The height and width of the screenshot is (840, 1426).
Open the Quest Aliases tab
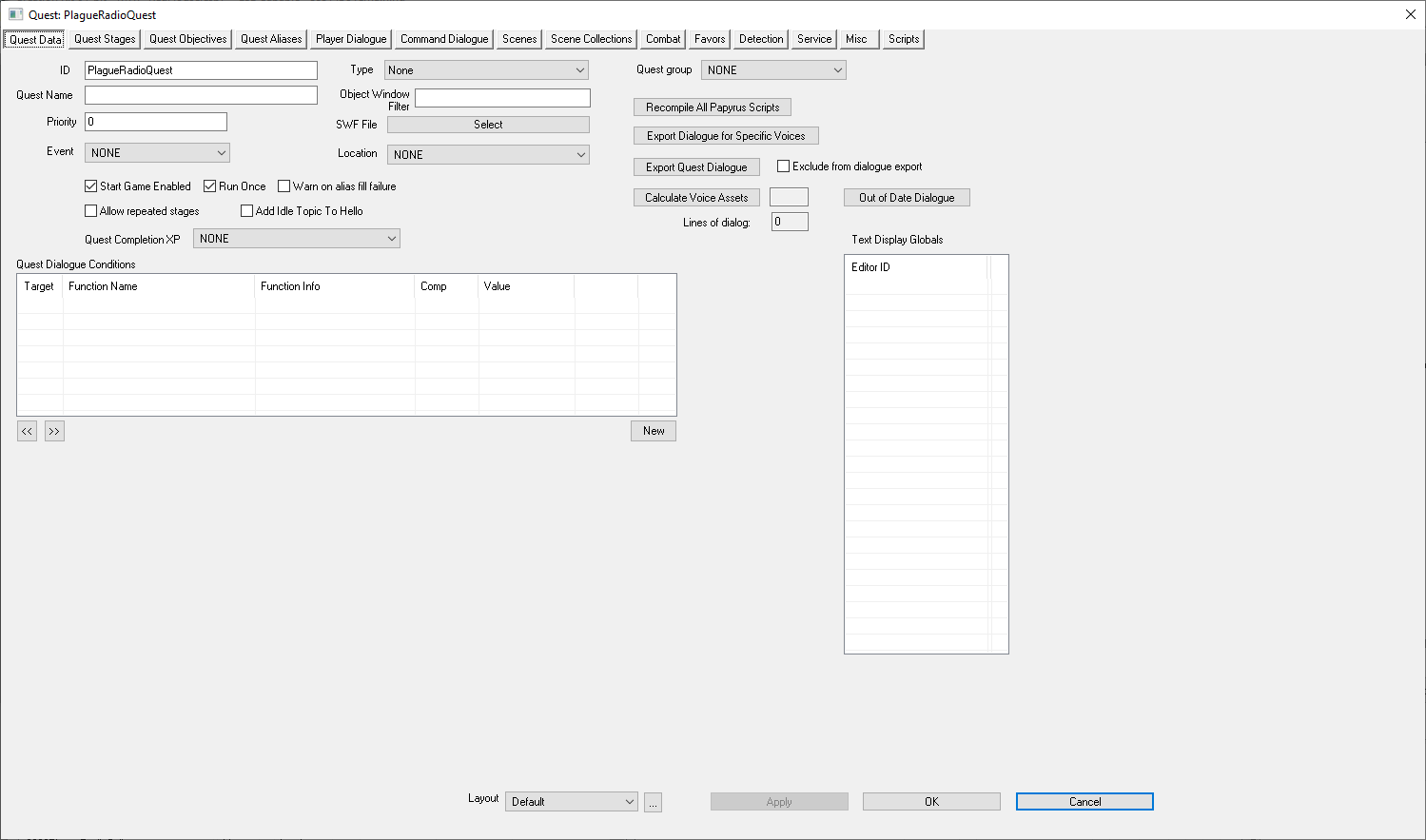271,39
